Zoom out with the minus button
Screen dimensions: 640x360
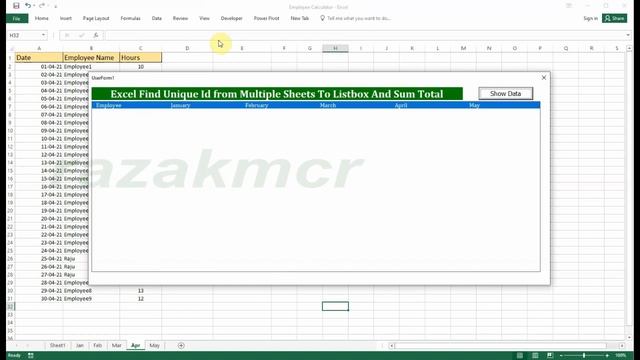pyautogui.click(x=562, y=356)
